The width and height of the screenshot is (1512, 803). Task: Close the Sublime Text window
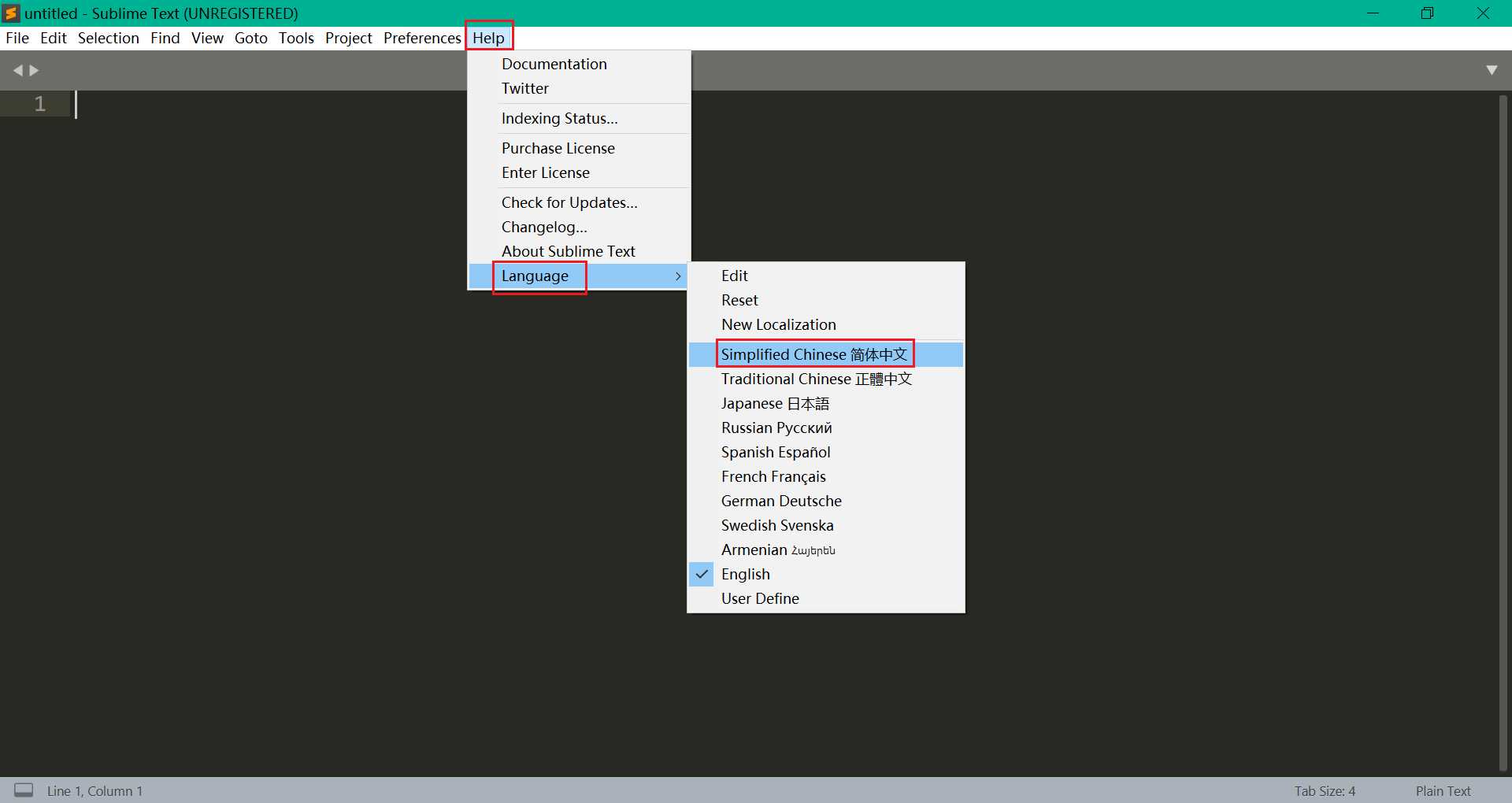pos(1483,13)
